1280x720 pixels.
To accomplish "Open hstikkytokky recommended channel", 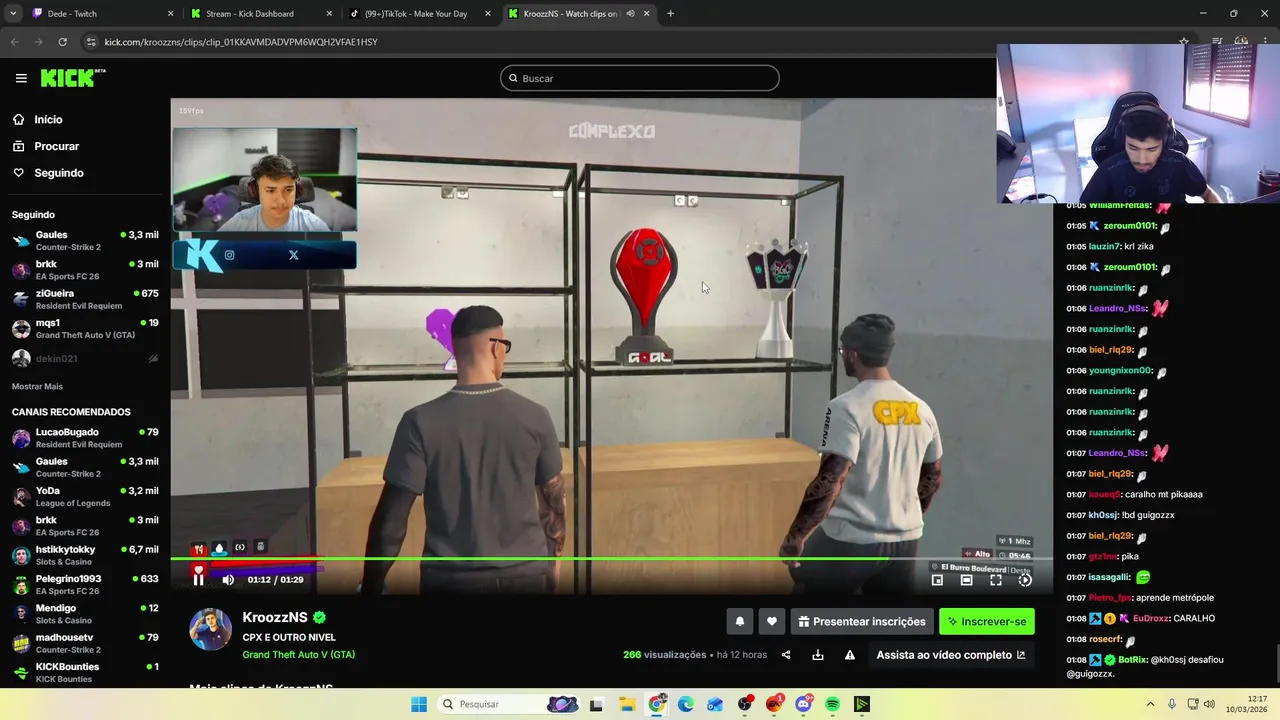I will [x=85, y=555].
